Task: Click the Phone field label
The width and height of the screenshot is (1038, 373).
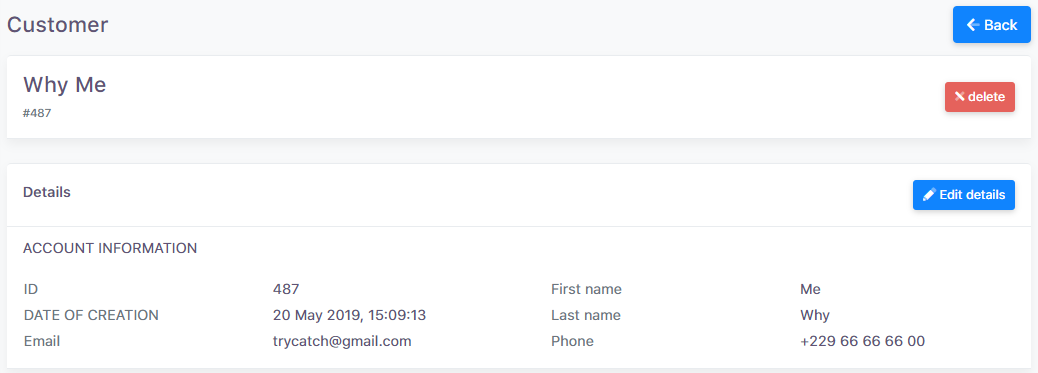Action: [572, 342]
